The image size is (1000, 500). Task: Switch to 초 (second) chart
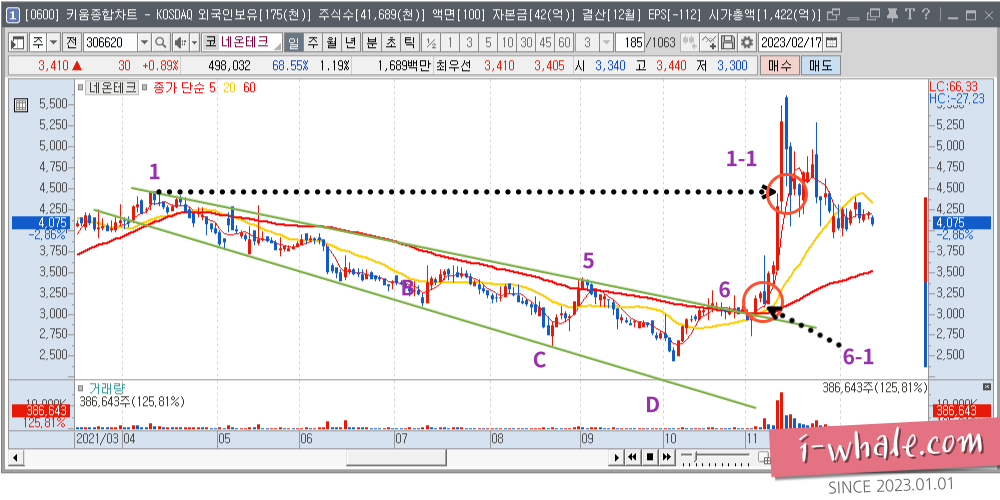click(x=390, y=43)
